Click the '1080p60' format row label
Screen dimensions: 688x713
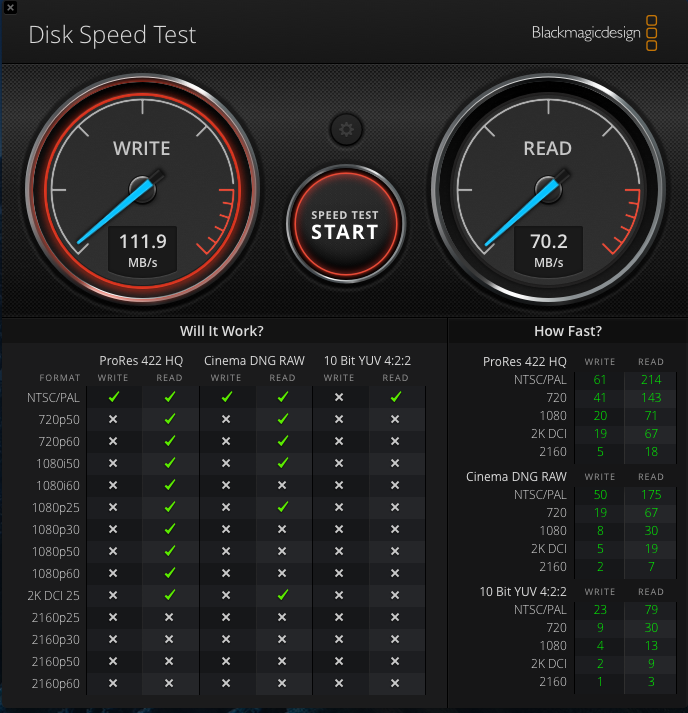[x=56, y=574]
